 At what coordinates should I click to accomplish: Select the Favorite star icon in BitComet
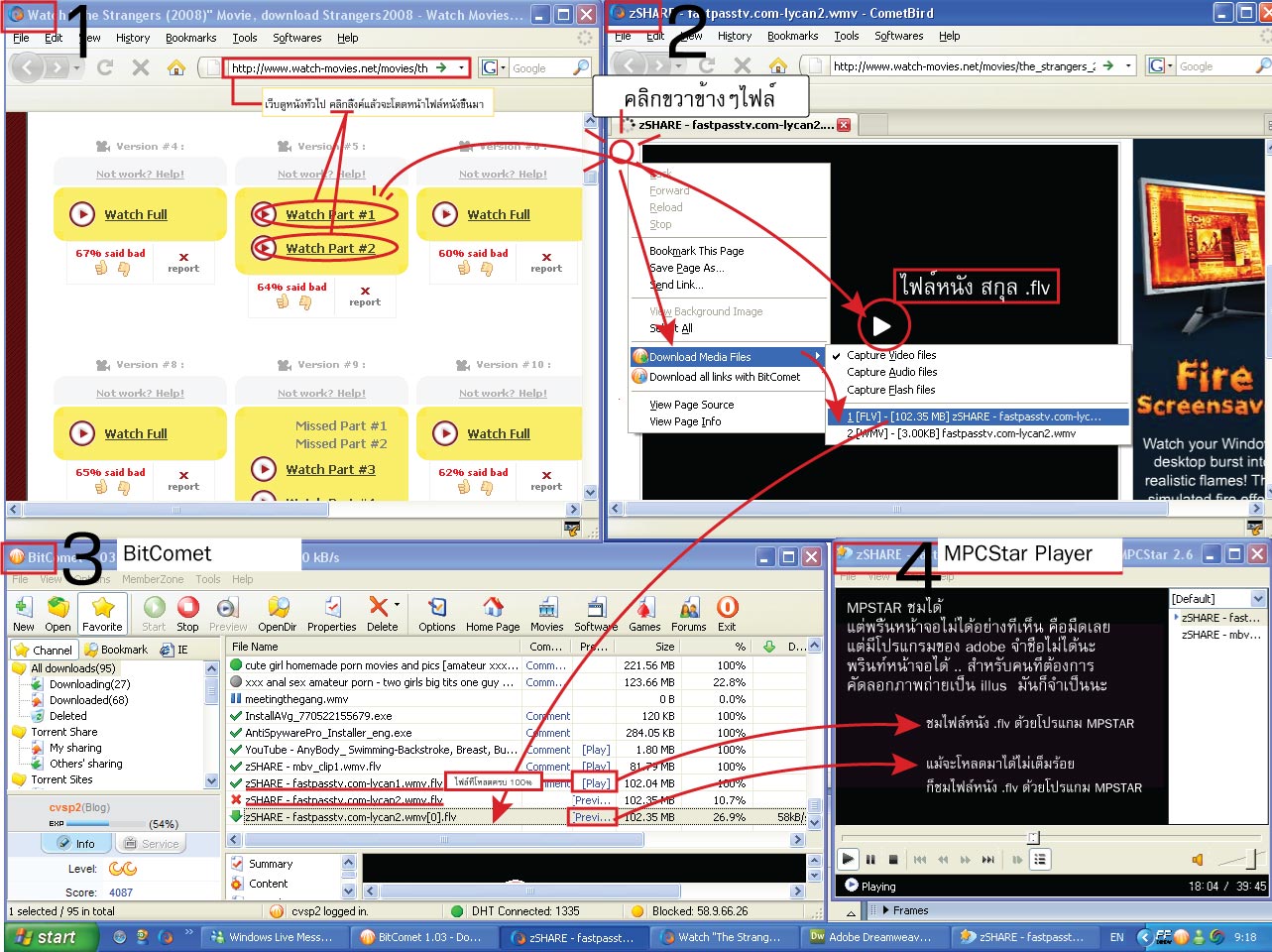click(102, 607)
